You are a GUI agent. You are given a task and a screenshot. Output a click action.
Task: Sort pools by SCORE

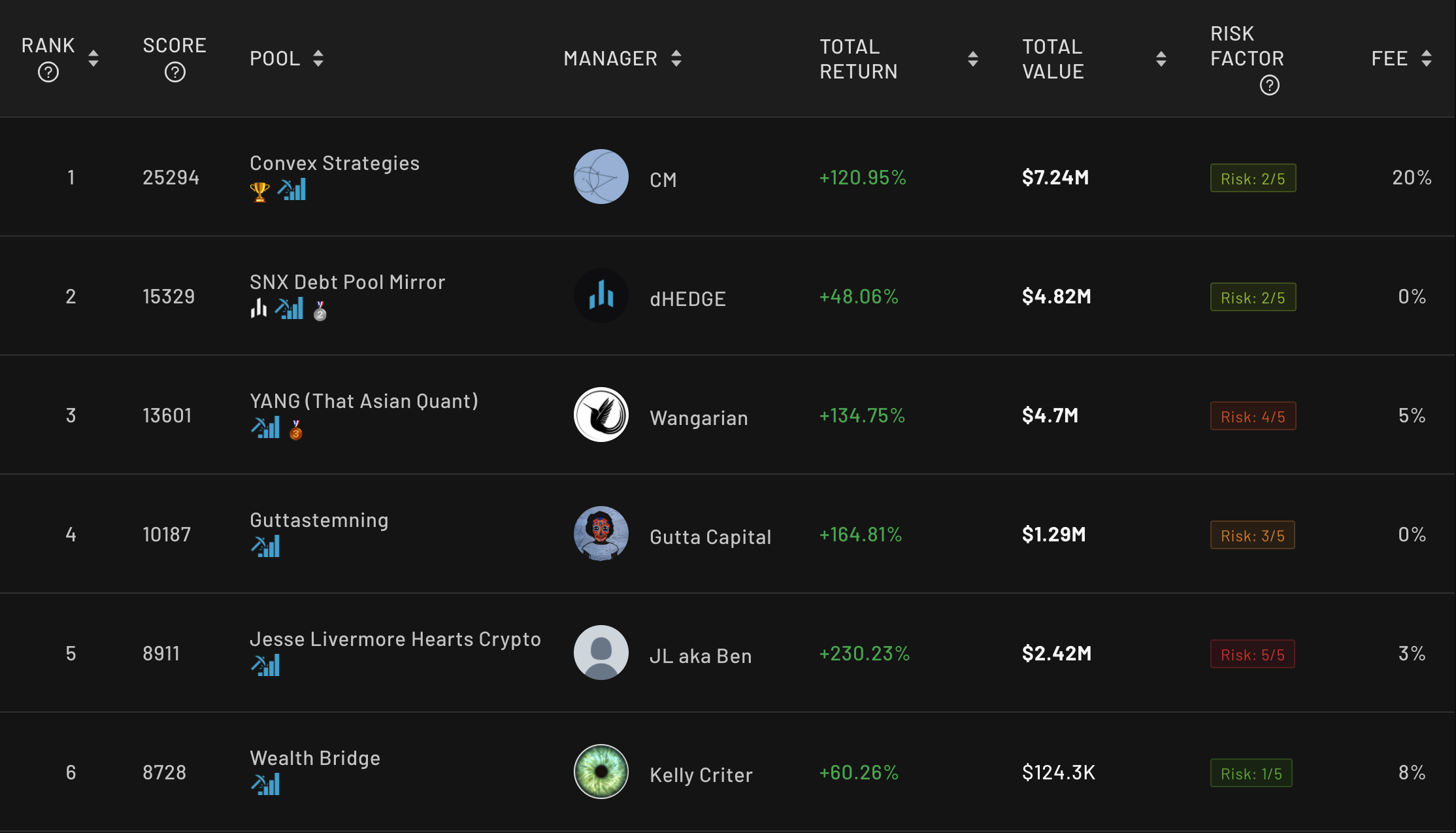[x=174, y=44]
